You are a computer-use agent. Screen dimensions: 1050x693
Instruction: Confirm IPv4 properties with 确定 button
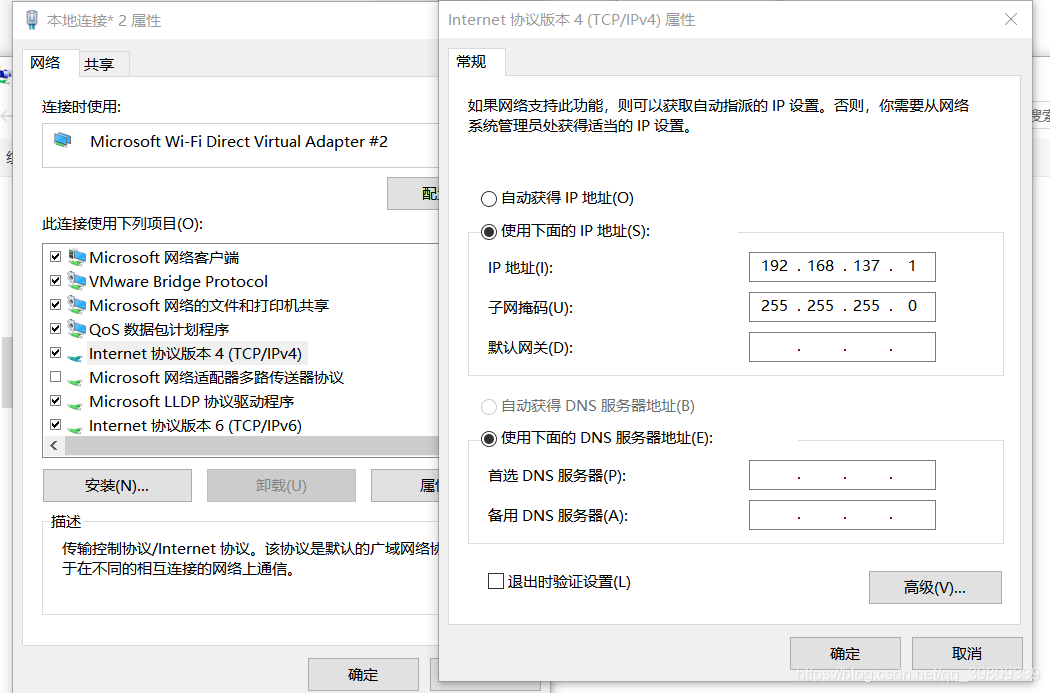click(845, 653)
